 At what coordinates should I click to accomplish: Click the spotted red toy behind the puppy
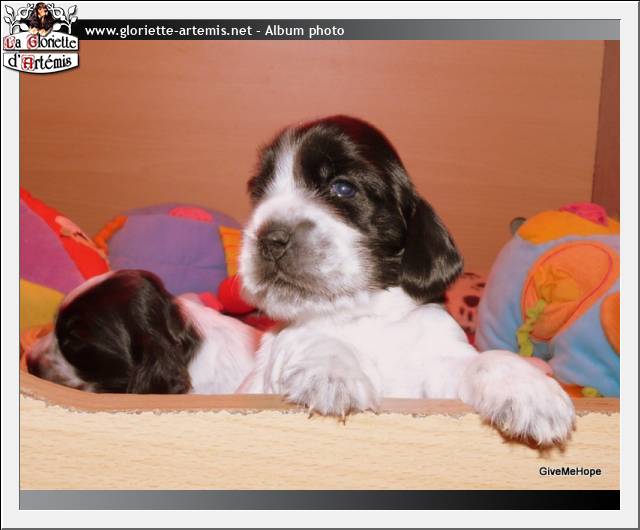(465, 298)
